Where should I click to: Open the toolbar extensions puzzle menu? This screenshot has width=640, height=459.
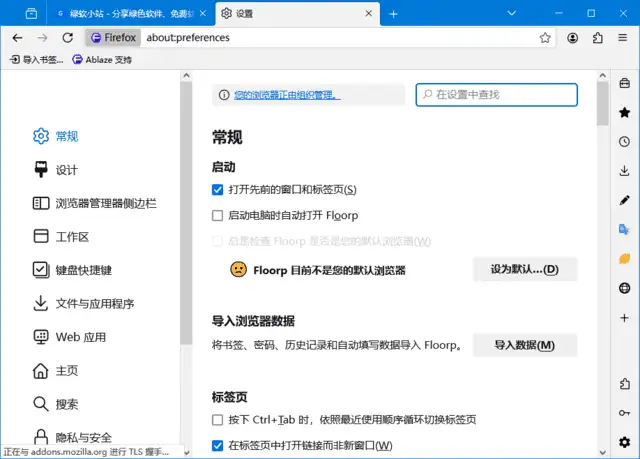(x=598, y=37)
